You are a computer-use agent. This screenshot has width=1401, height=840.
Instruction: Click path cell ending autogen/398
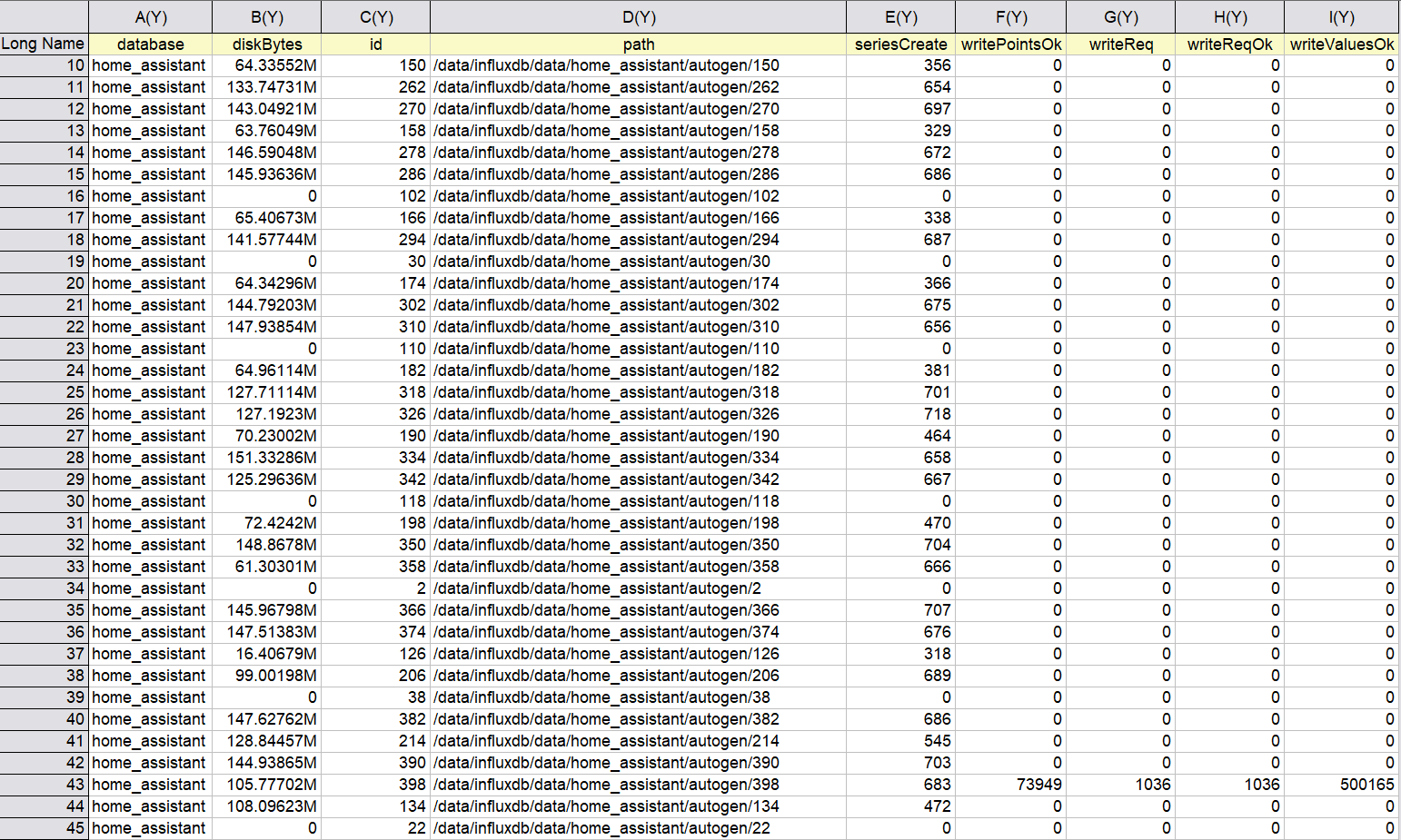click(x=638, y=785)
